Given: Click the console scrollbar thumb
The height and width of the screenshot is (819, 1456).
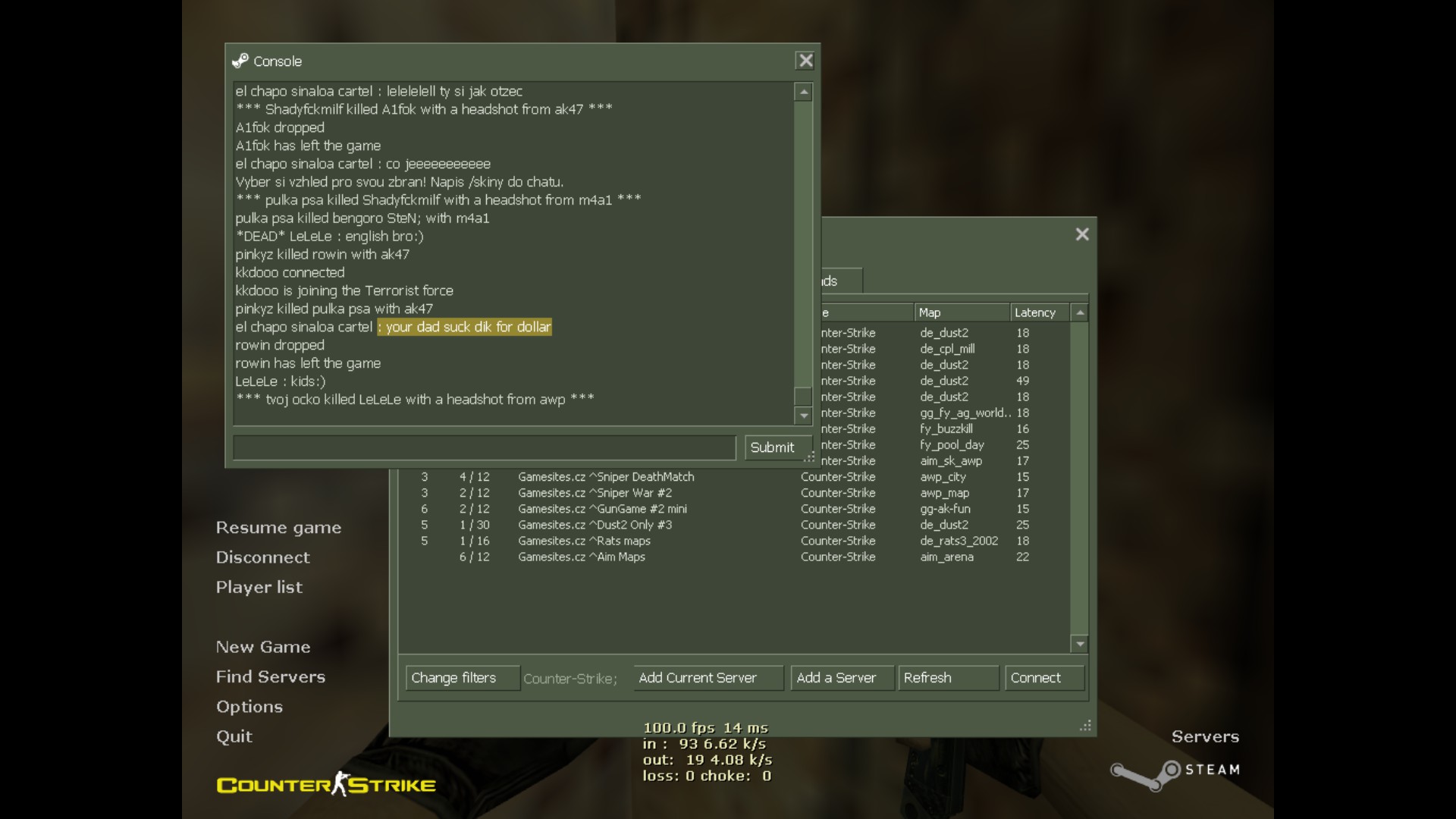Looking at the screenshot, I should point(803,397).
